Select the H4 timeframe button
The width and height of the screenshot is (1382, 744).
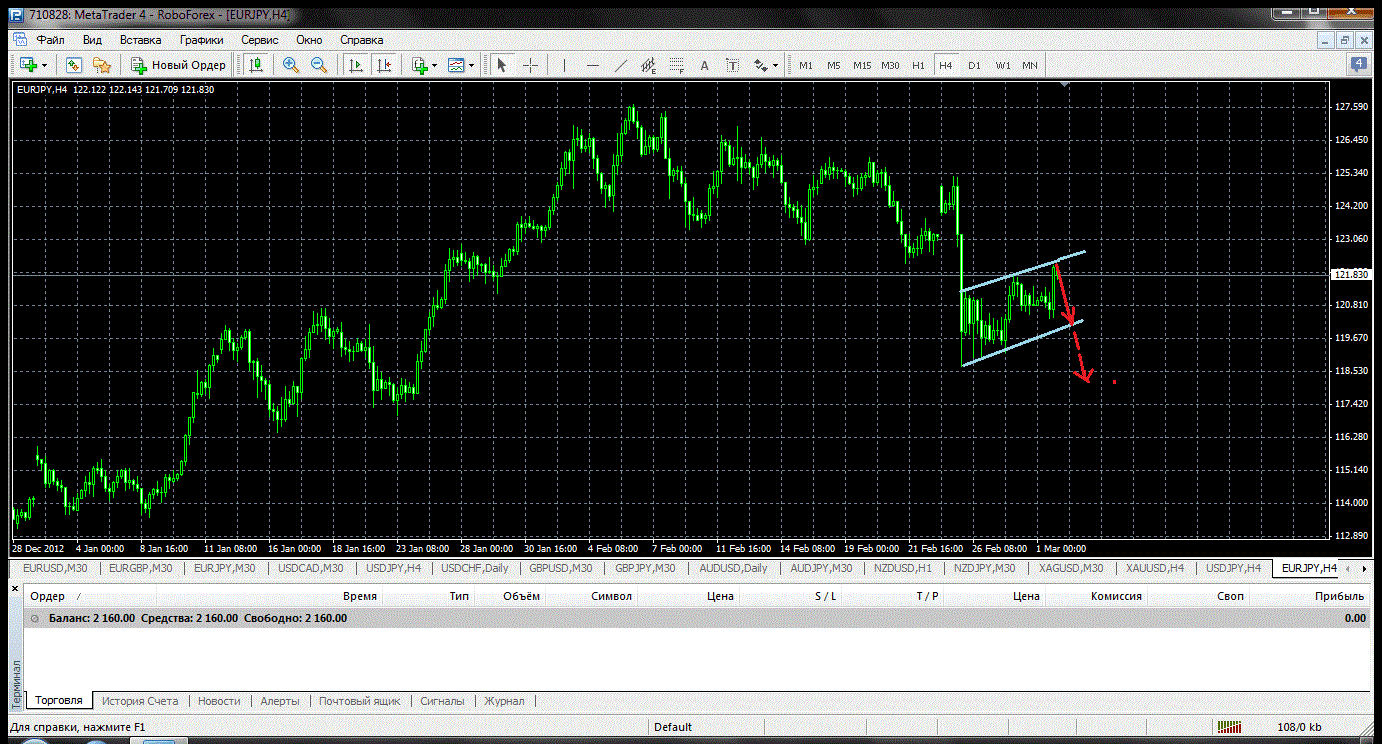(945, 65)
